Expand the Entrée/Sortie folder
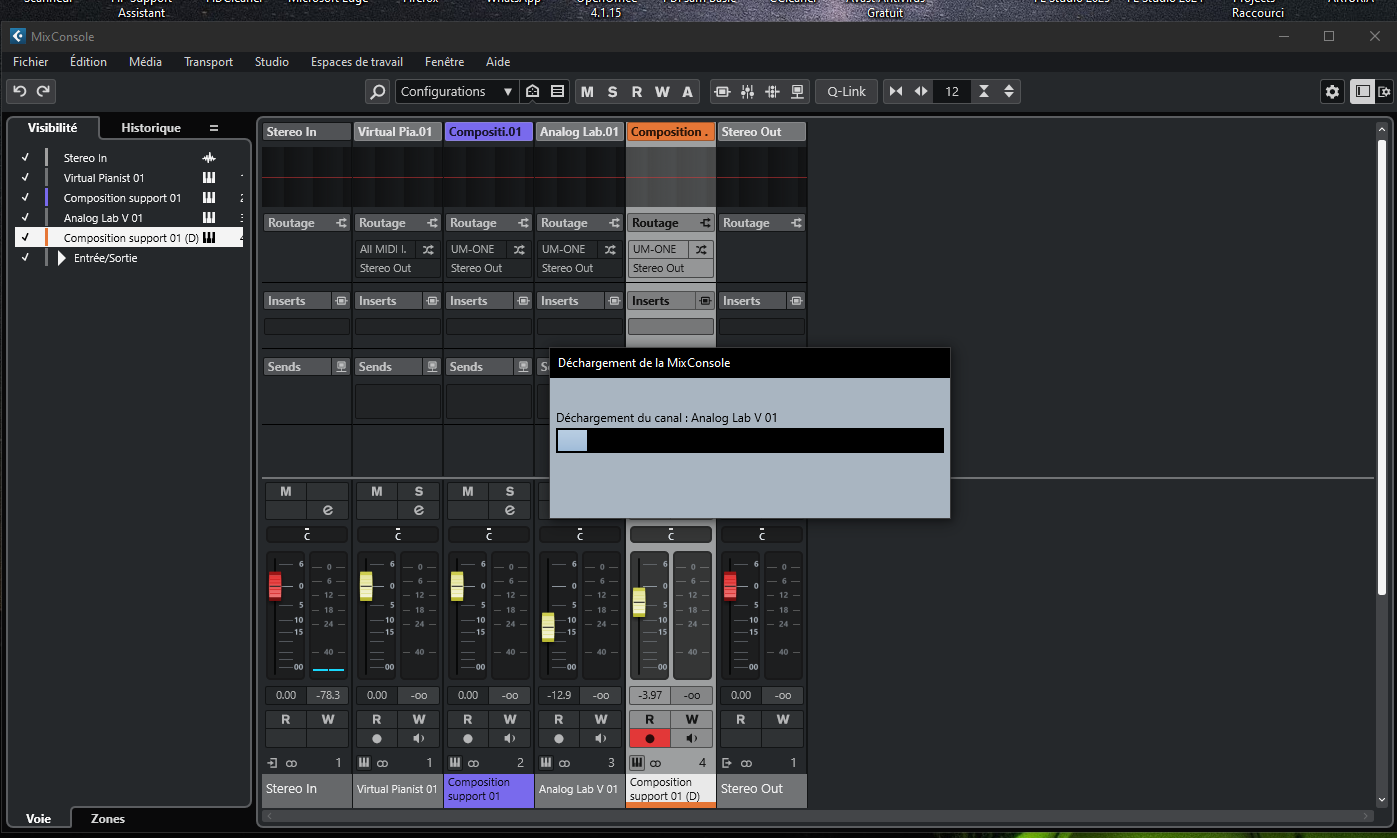 (62, 258)
